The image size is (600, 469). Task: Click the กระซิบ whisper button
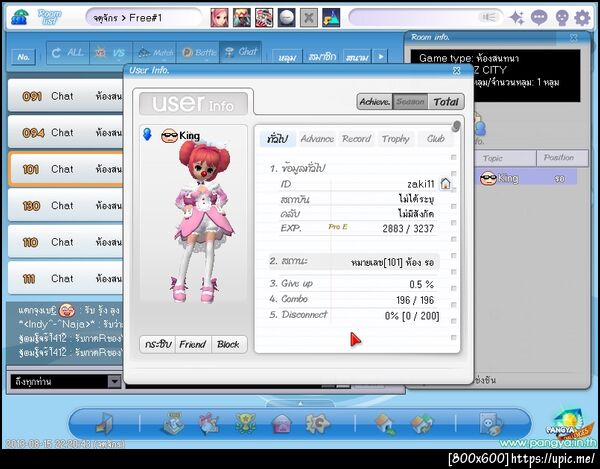[158, 344]
